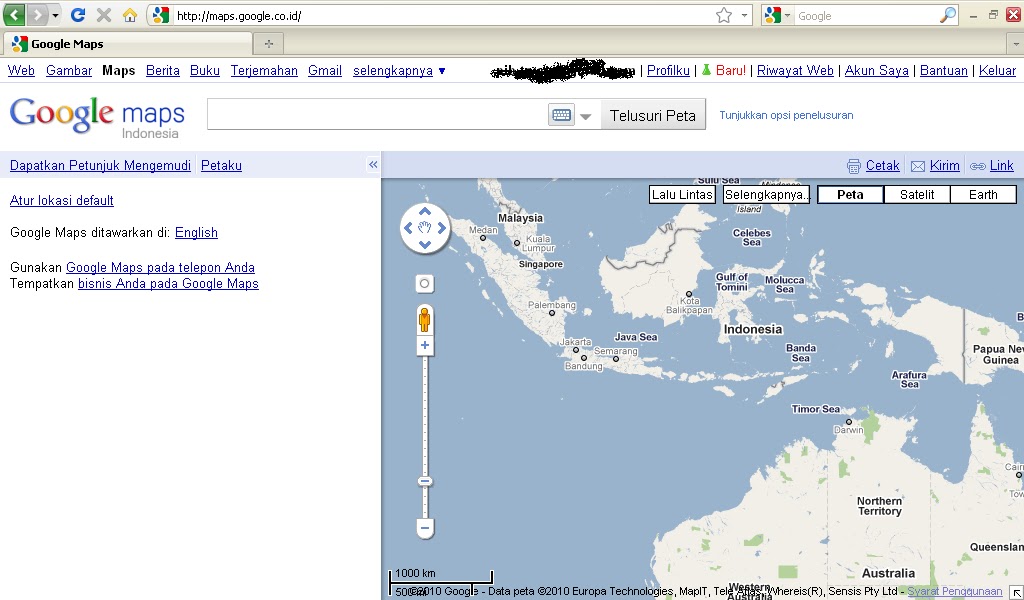The width and height of the screenshot is (1024, 600).
Task: Select the Dapatkan Petunjuk Mengemudi tab
Action: pyautogui.click(x=101, y=166)
